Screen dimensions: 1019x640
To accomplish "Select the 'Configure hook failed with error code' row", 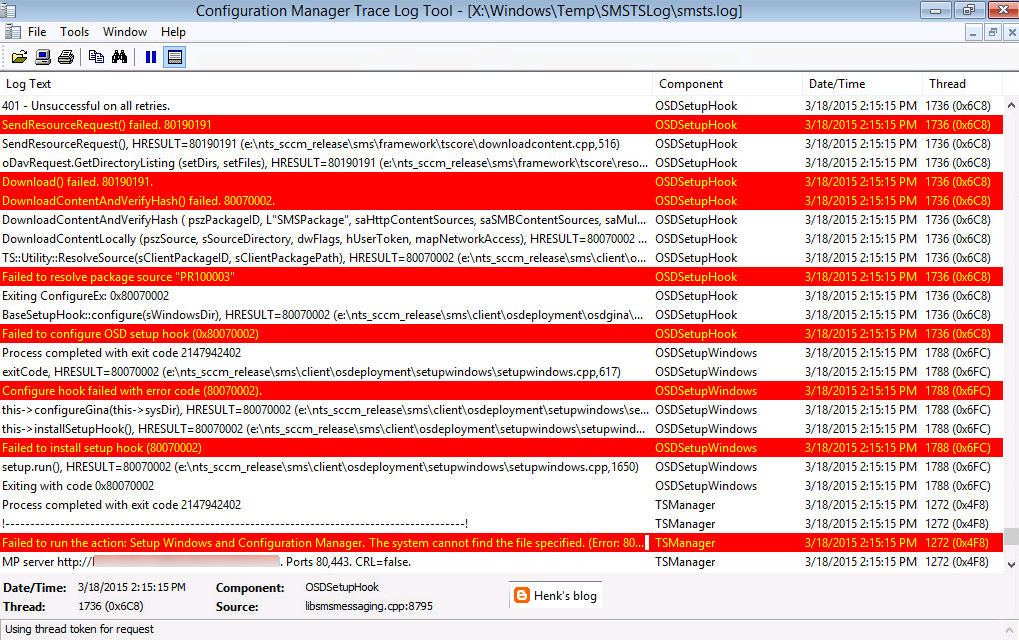I will point(501,391).
